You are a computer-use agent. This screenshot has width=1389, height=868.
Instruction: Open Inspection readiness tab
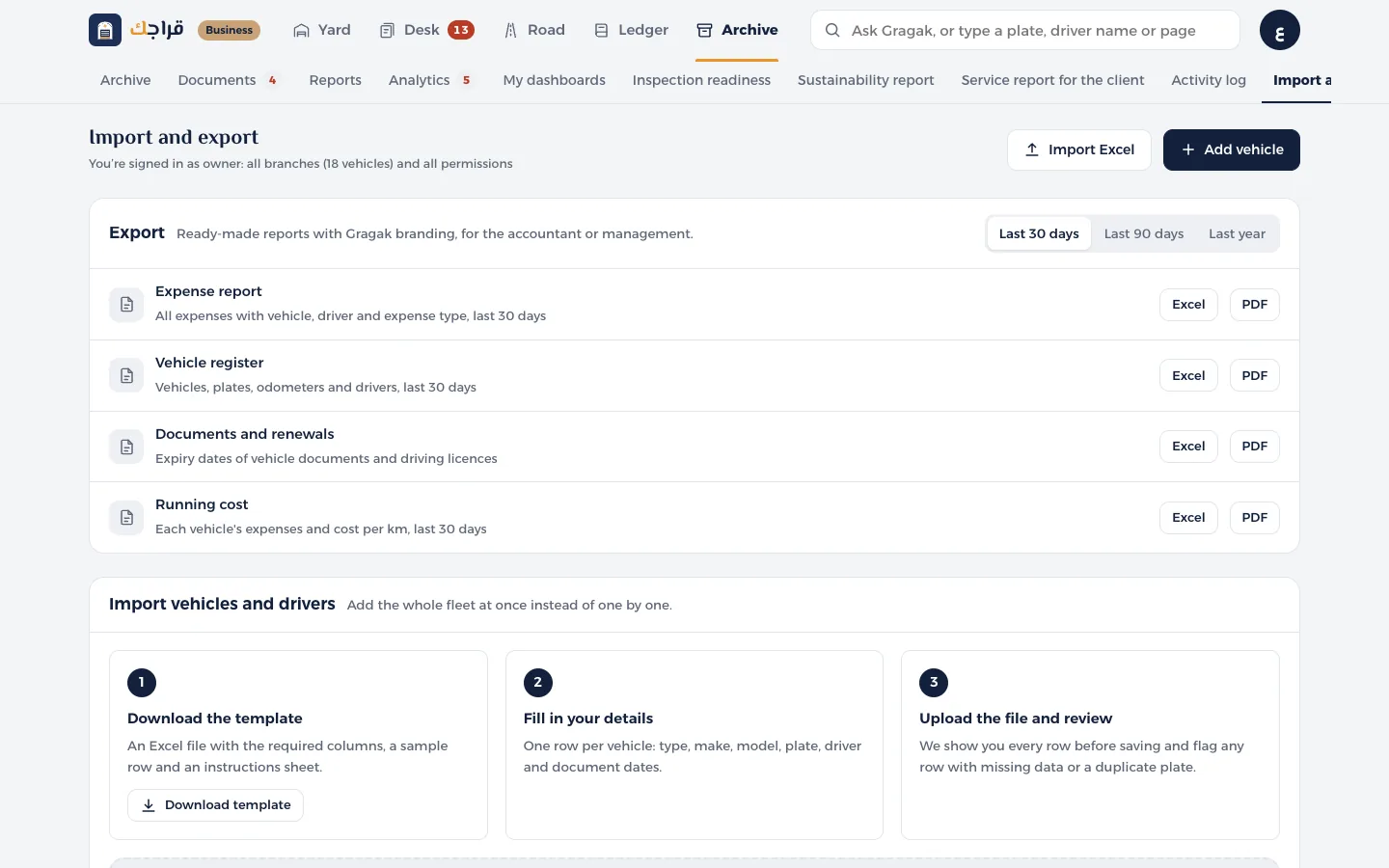point(701,80)
